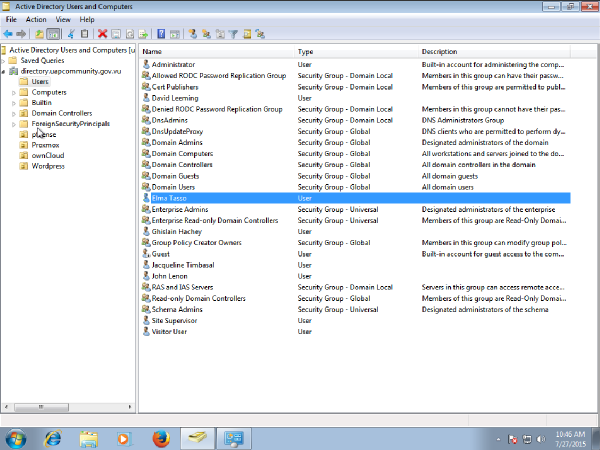
Task: Select the ownCloud organizational unit
Action: [48, 155]
